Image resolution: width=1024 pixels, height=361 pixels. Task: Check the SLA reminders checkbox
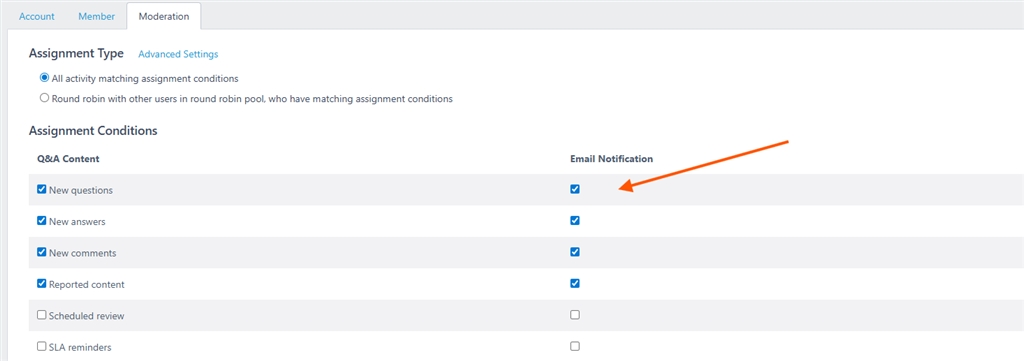click(42, 346)
